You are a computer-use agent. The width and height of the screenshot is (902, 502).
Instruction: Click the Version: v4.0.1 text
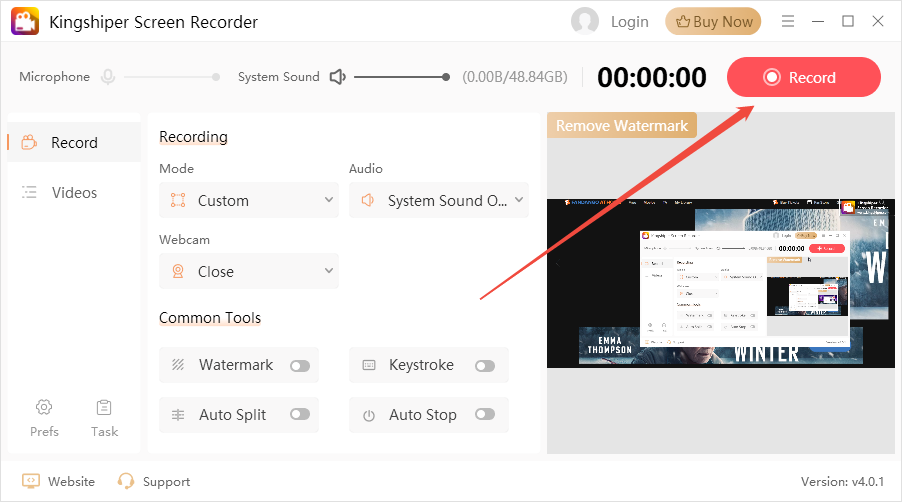click(842, 481)
